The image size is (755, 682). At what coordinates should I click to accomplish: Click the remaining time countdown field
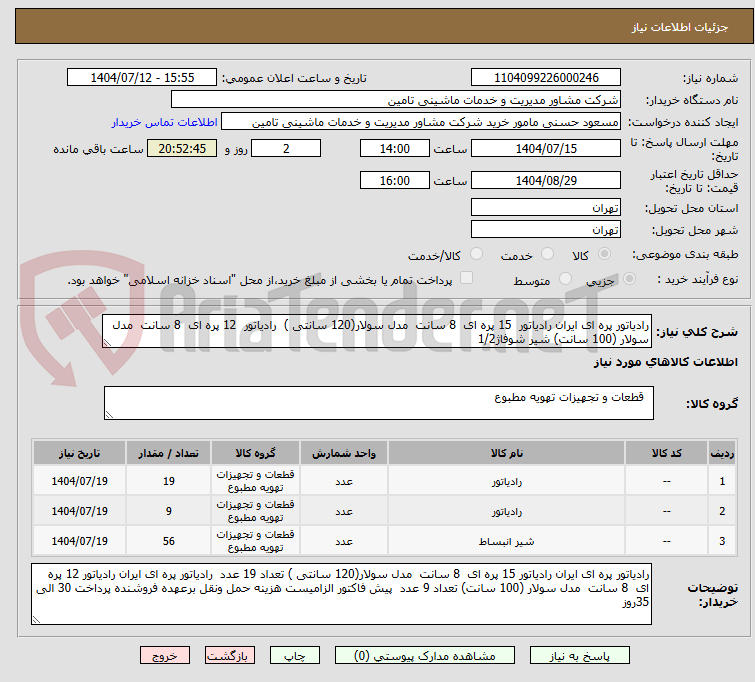(x=182, y=148)
